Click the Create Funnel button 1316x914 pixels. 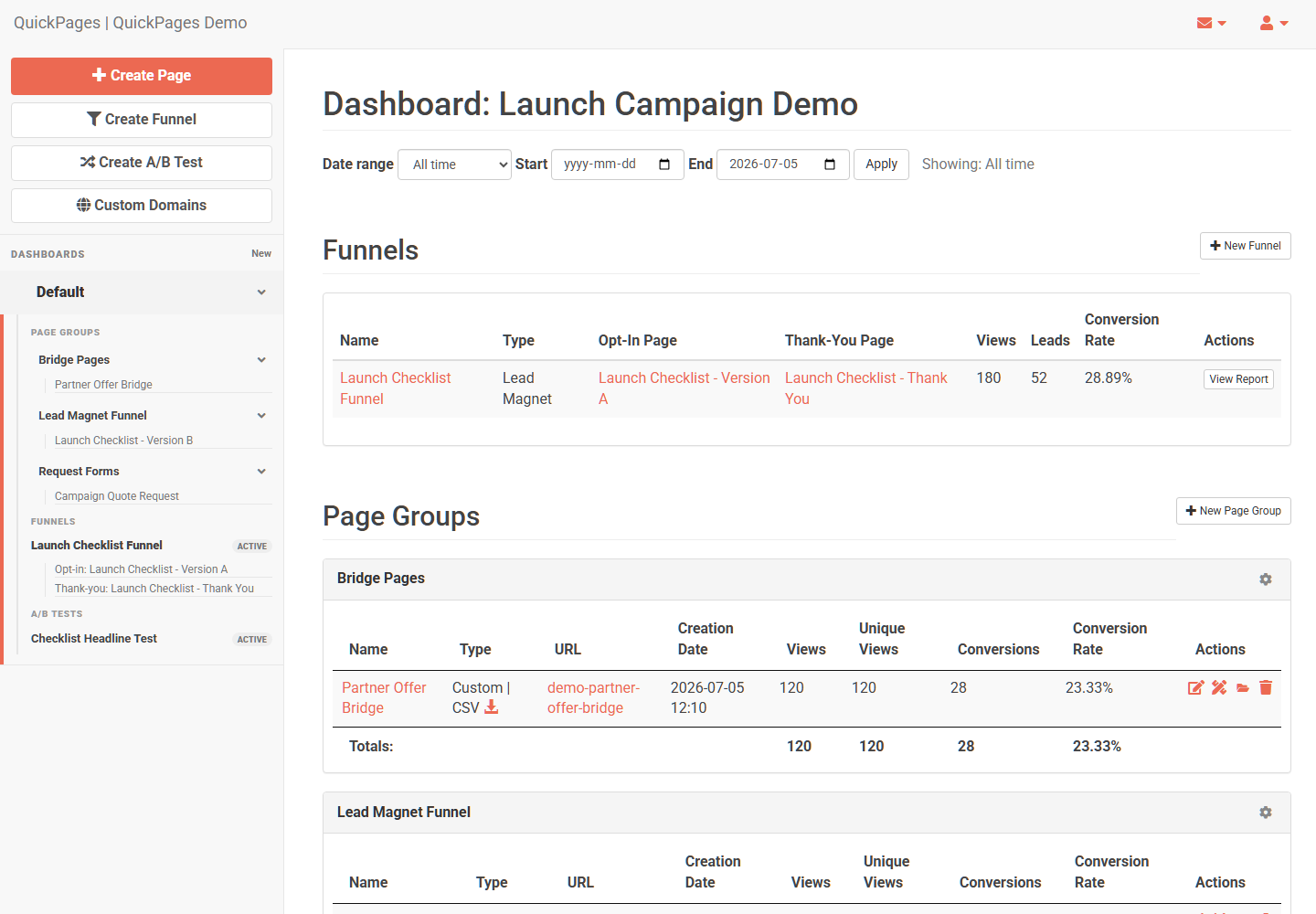142,120
